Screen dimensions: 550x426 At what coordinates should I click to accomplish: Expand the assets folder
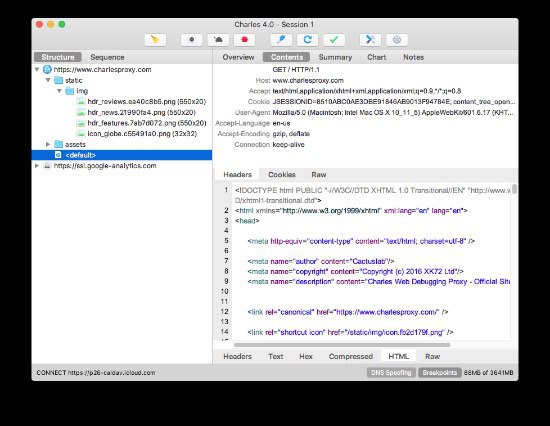[x=48, y=144]
